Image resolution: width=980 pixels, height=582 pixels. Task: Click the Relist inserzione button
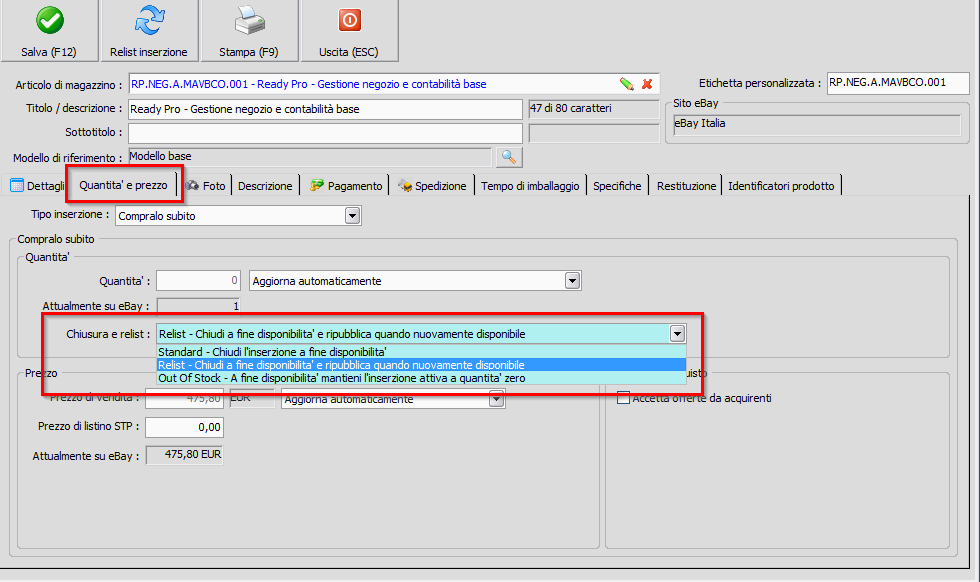[149, 31]
